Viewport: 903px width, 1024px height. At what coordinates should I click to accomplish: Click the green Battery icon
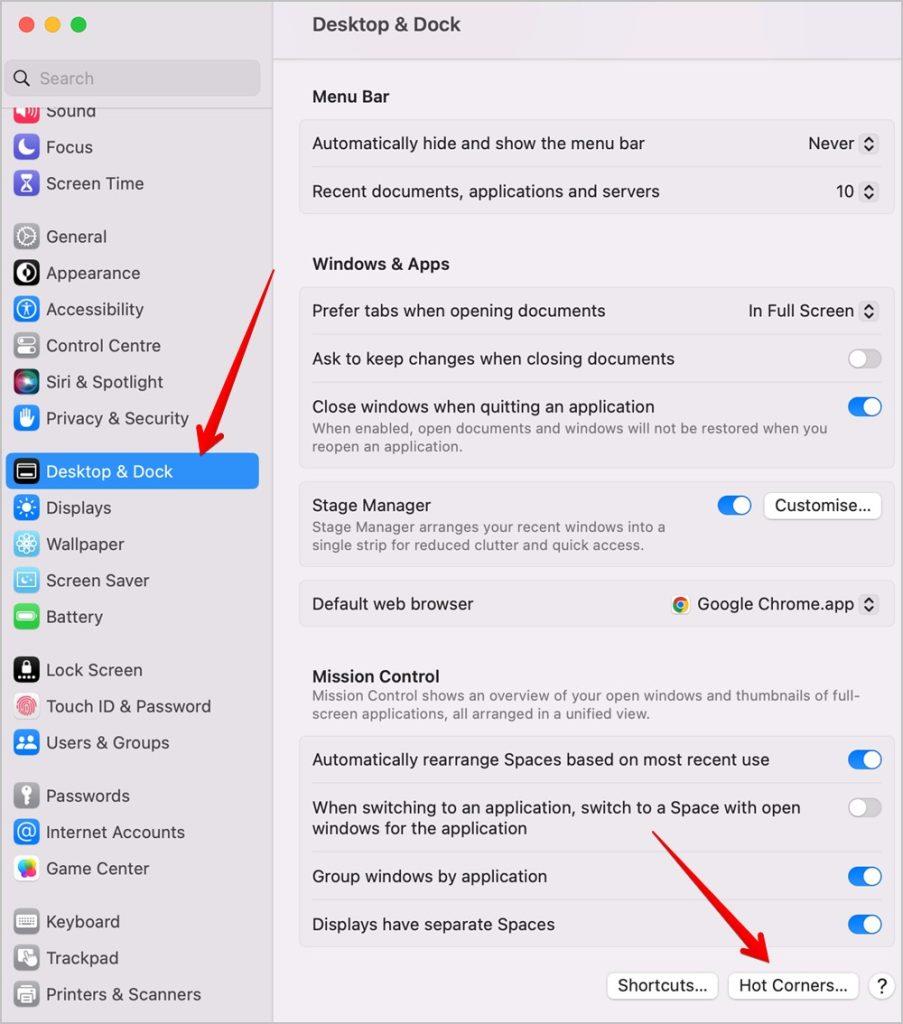point(26,616)
